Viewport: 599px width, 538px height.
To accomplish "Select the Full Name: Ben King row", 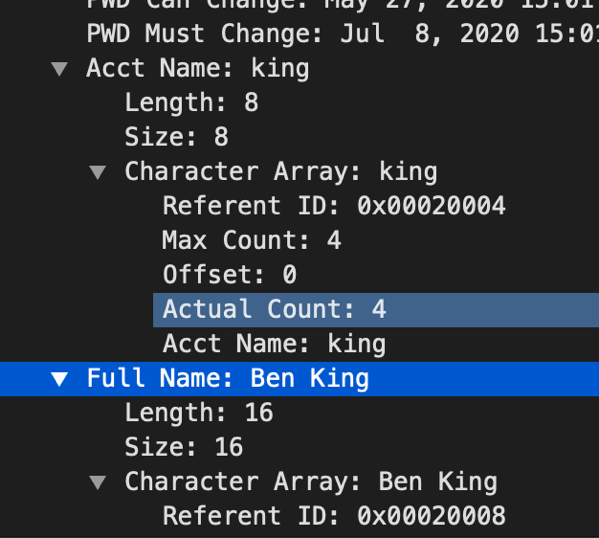I will click(300, 379).
